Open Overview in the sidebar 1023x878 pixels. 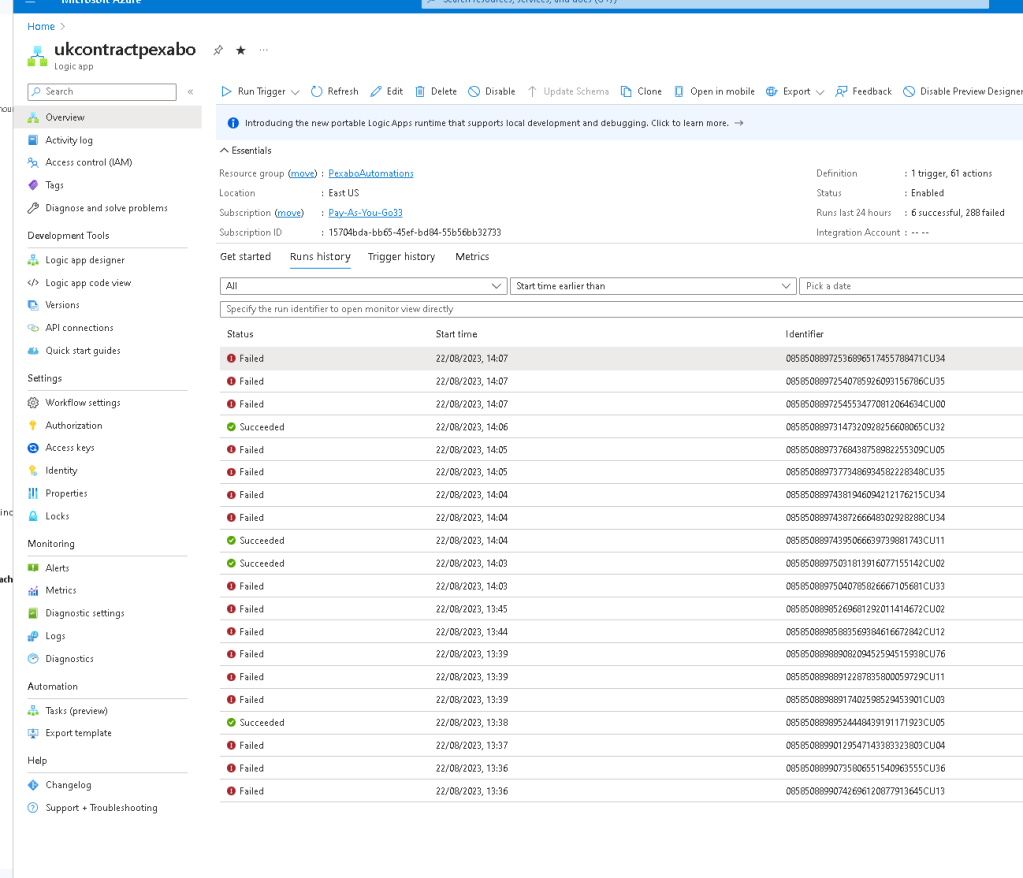pyautogui.click(x=108, y=117)
